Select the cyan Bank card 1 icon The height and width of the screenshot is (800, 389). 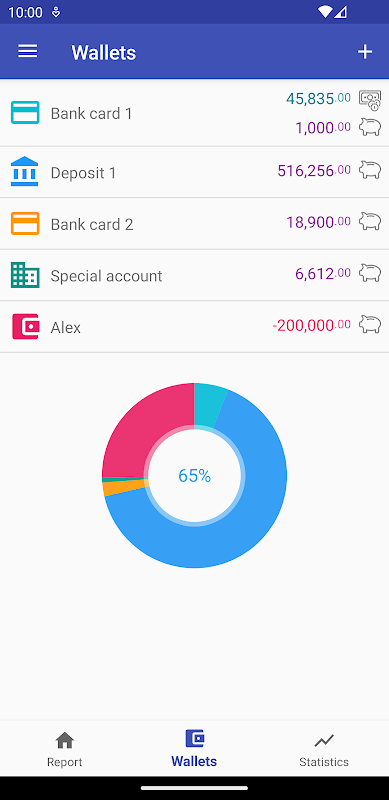pos(25,113)
